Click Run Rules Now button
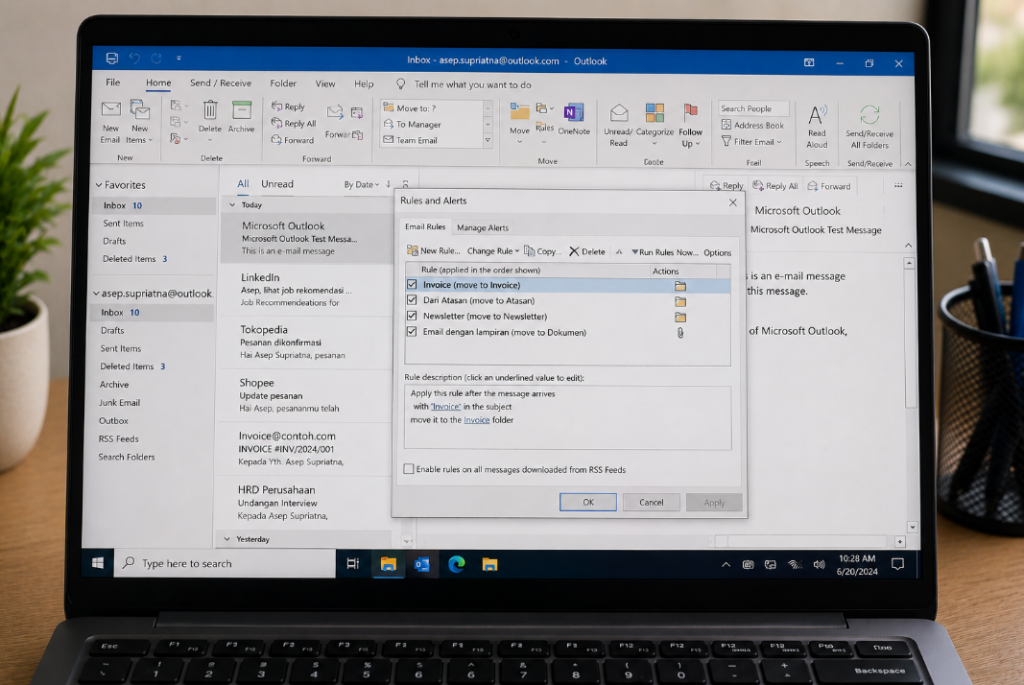The height and width of the screenshot is (685, 1024). (665, 252)
